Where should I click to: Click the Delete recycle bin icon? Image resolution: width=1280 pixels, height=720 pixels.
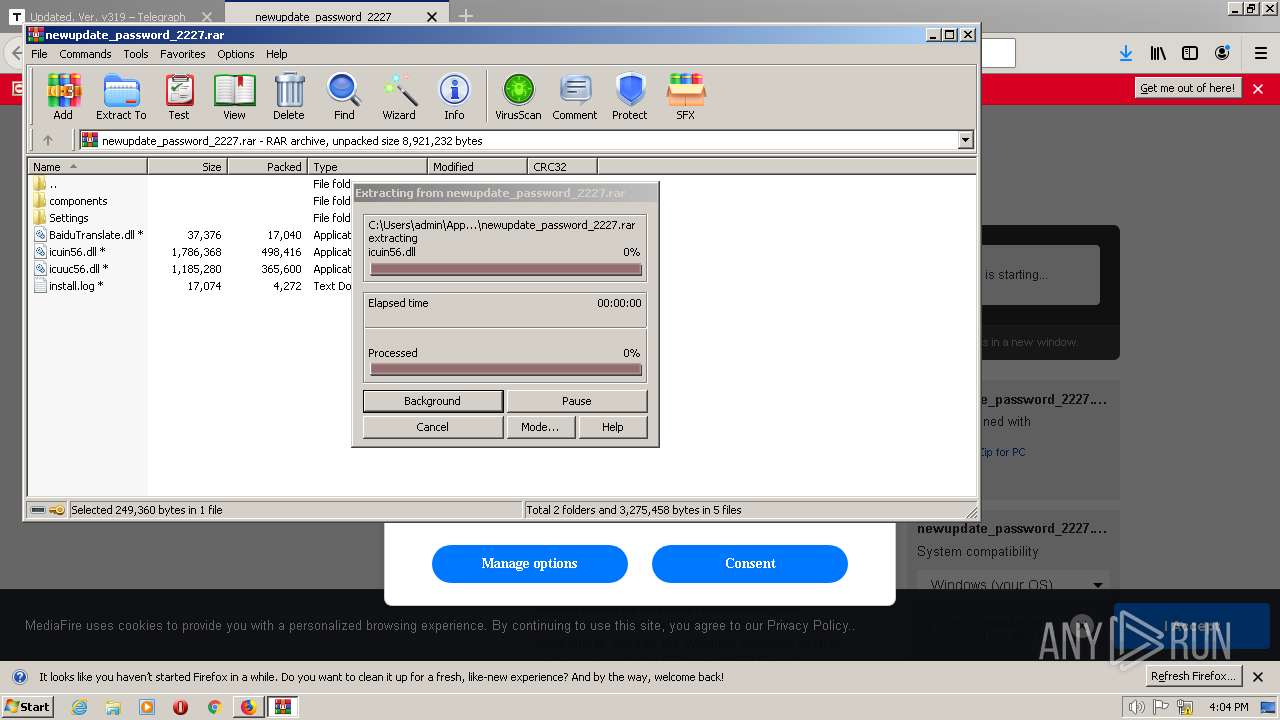point(289,96)
